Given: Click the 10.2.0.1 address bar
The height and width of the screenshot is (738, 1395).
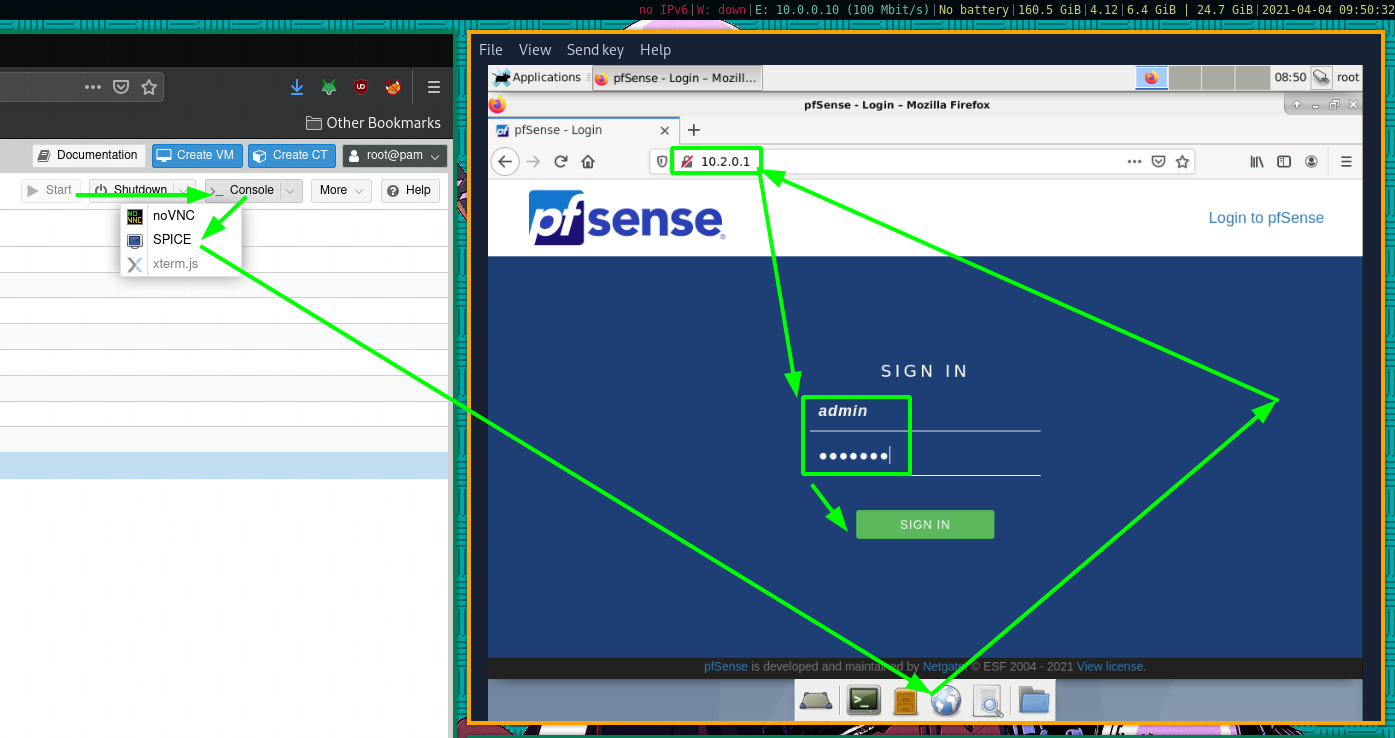Looking at the screenshot, I should pyautogui.click(x=923, y=161).
